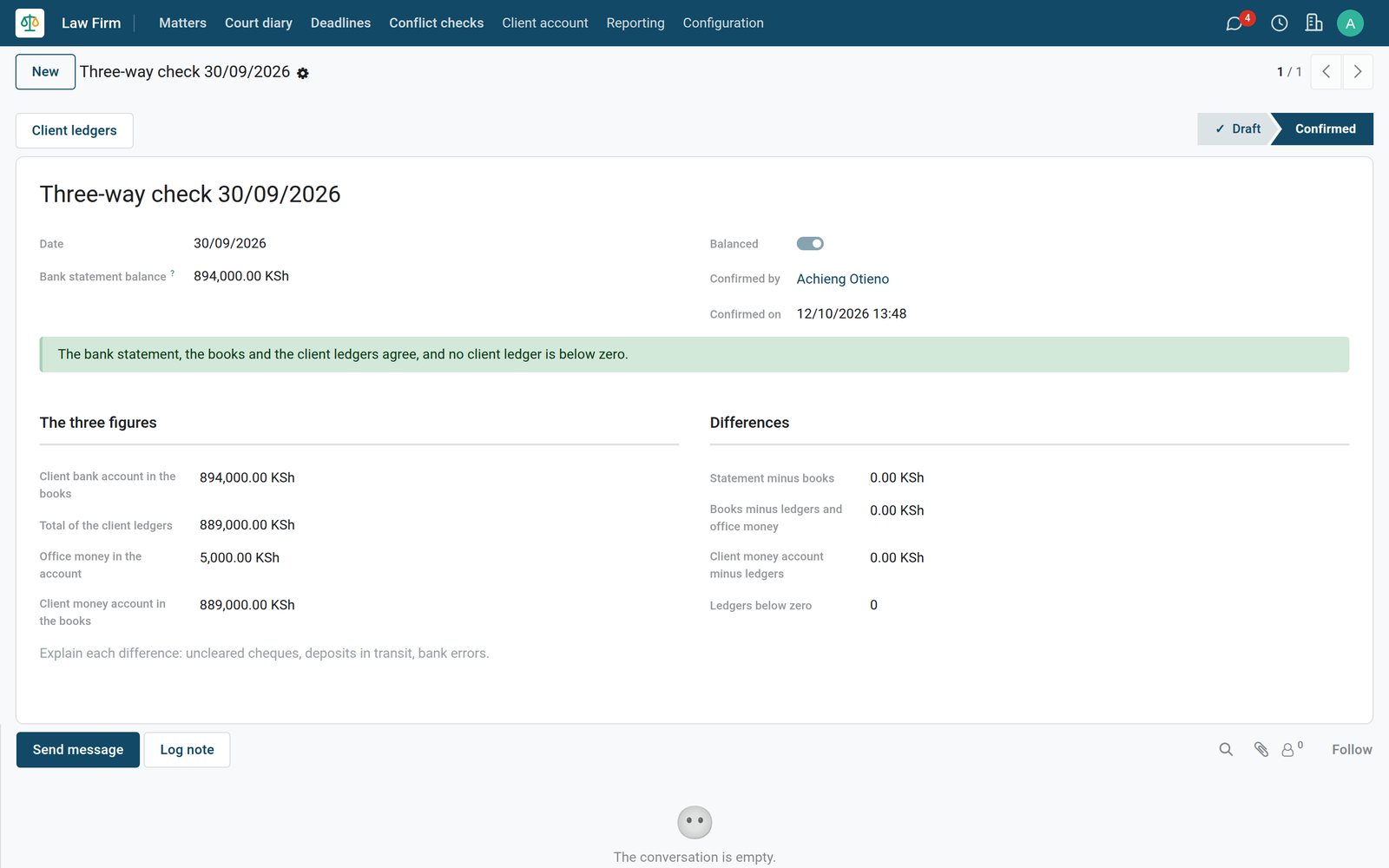The image size is (1389, 868).
Task: Open the Configuration menu
Action: [x=723, y=23]
